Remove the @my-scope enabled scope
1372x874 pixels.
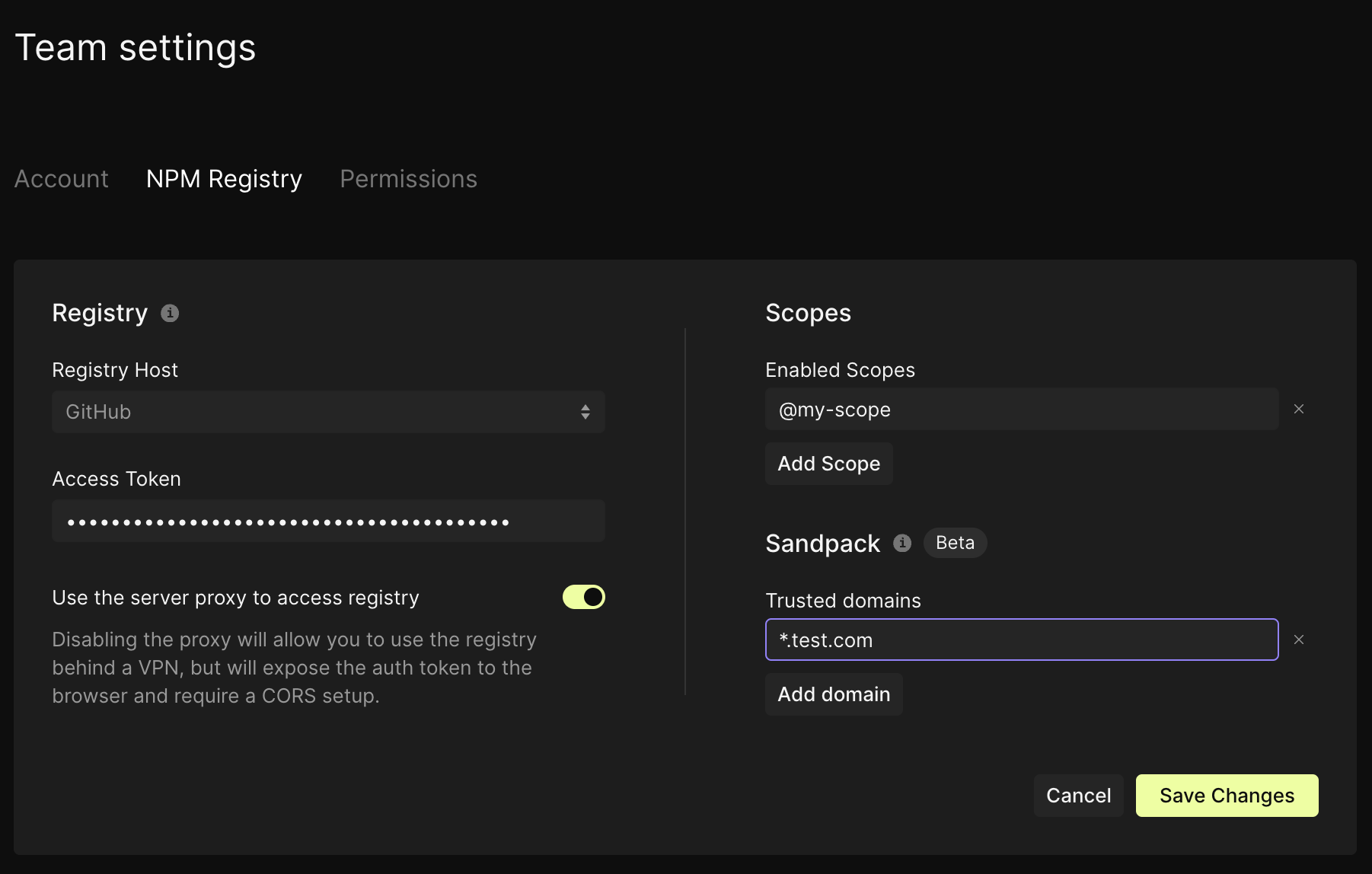pos(1299,409)
